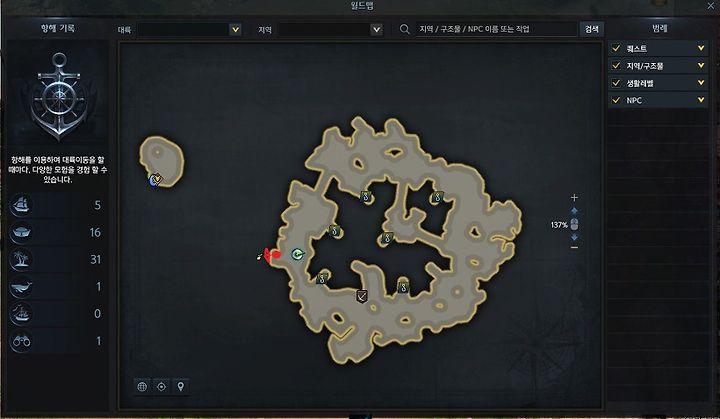
Task: Open the 지역 dropdown list
Action: (377, 29)
